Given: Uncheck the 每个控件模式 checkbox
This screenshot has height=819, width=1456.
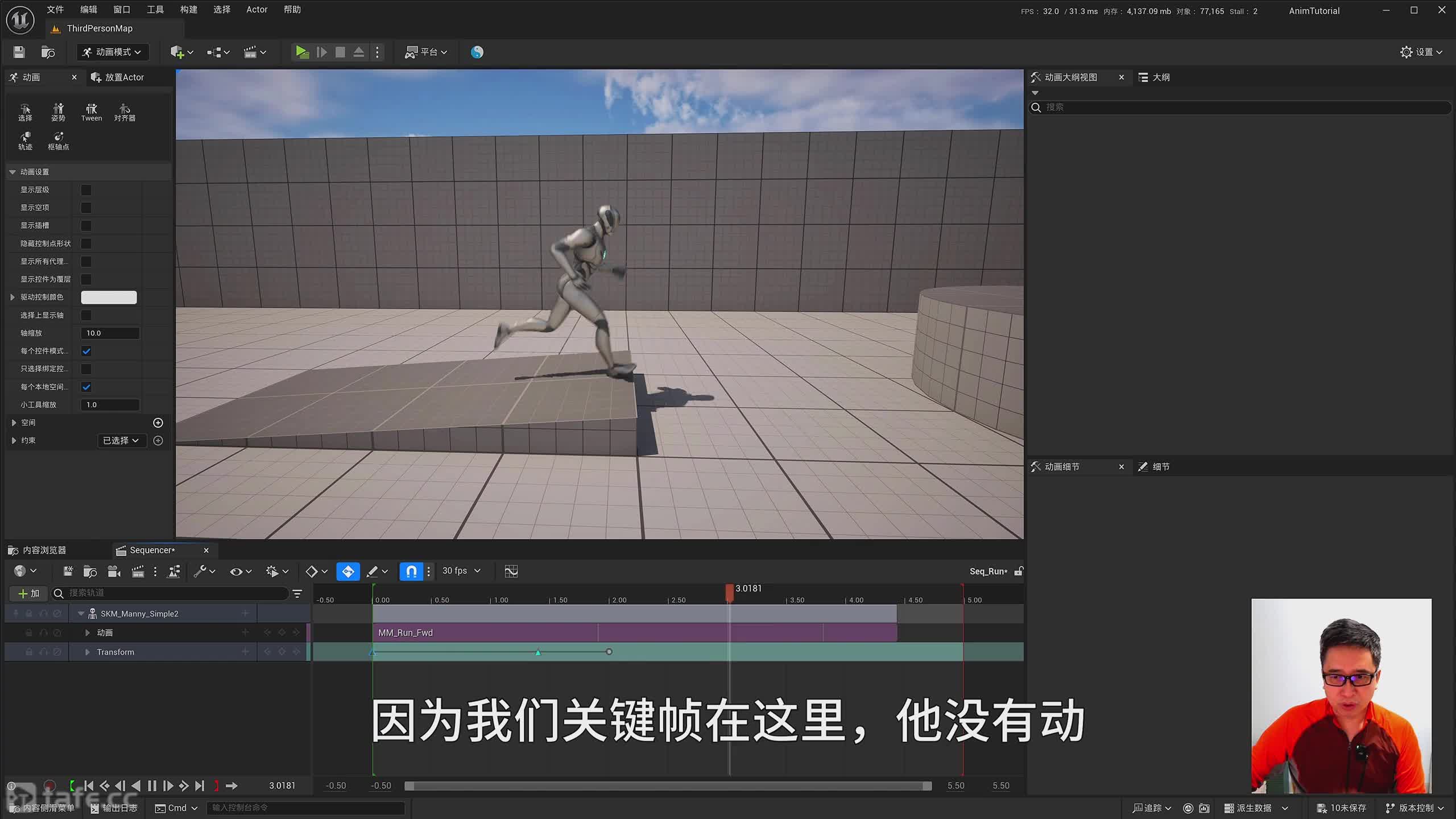Looking at the screenshot, I should click(x=86, y=351).
